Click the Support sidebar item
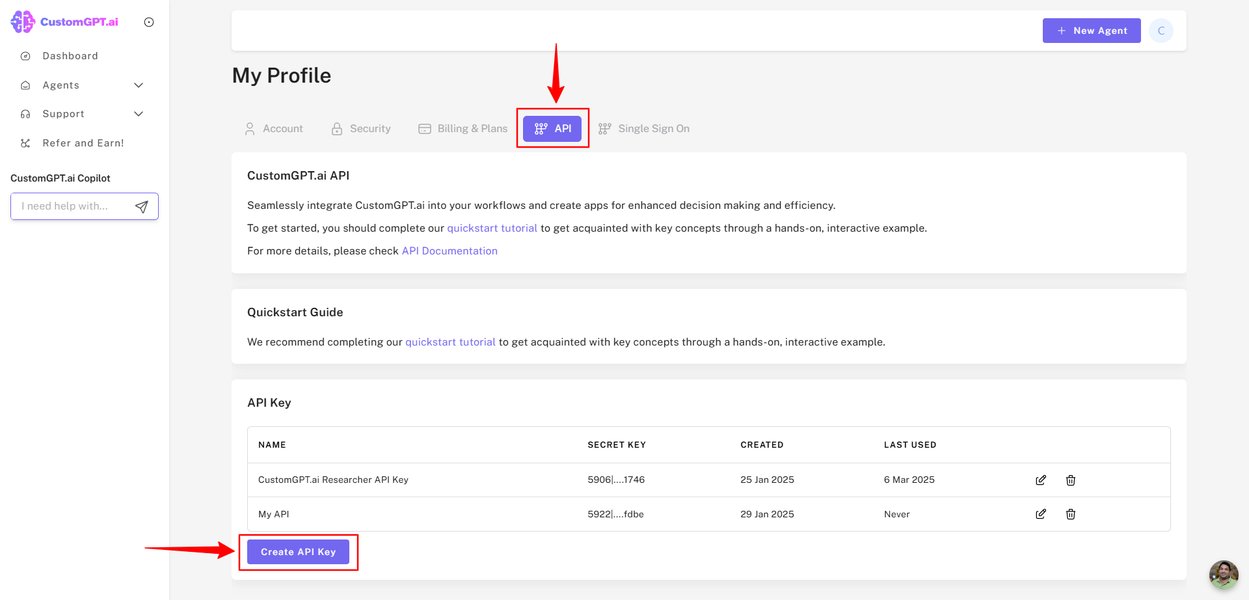 pos(63,114)
